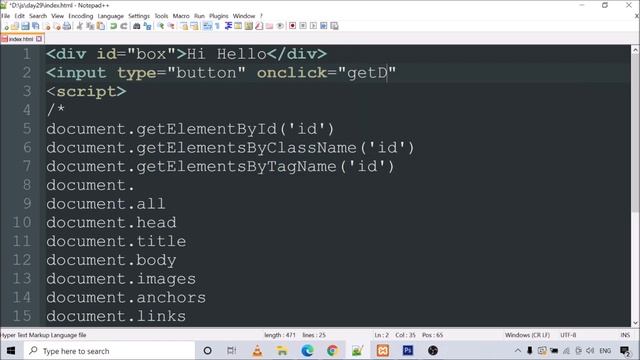Expand the system tray hidden icons chevron
The width and height of the screenshot is (640, 360).
518,351
